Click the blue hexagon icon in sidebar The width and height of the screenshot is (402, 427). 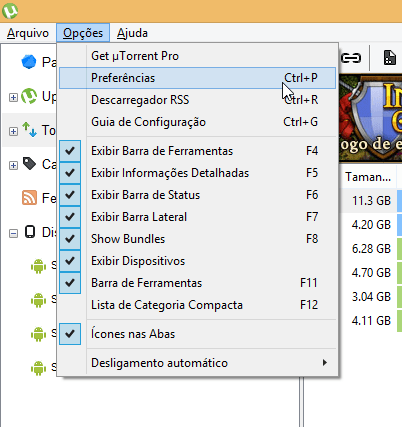point(29,62)
